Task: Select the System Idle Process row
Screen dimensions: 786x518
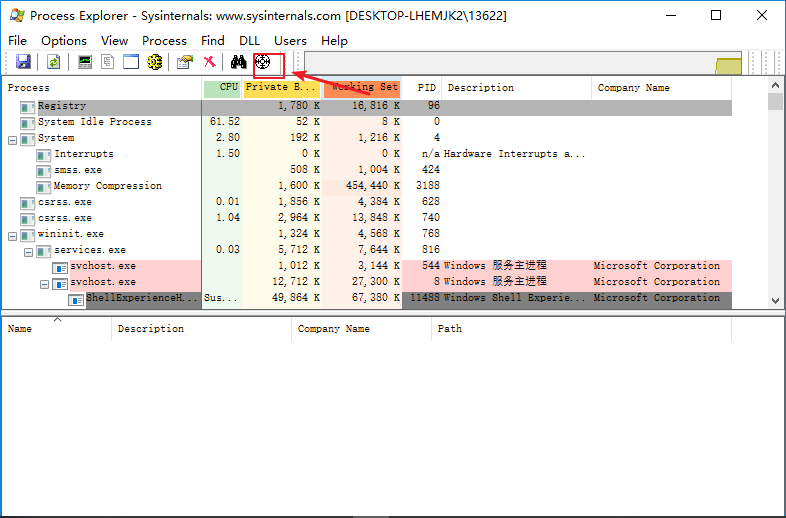Action: click(x=367, y=122)
